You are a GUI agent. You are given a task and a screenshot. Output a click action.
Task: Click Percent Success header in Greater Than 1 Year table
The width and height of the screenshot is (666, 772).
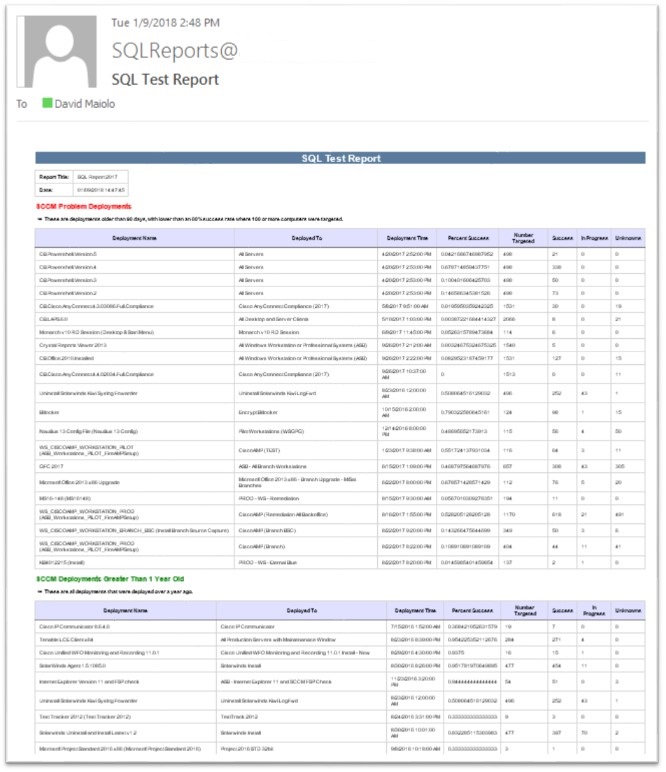click(x=472, y=611)
